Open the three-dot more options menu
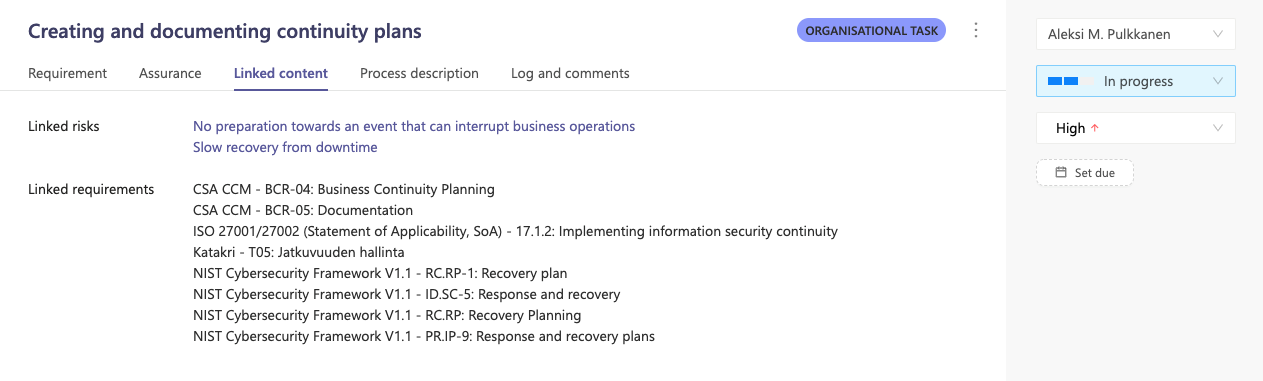Image resolution: width=1263 pixels, height=381 pixels. 976,31
